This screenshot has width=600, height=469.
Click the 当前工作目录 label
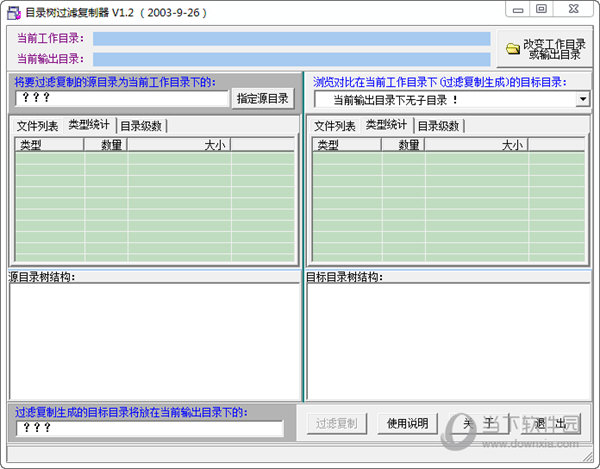(x=50, y=38)
